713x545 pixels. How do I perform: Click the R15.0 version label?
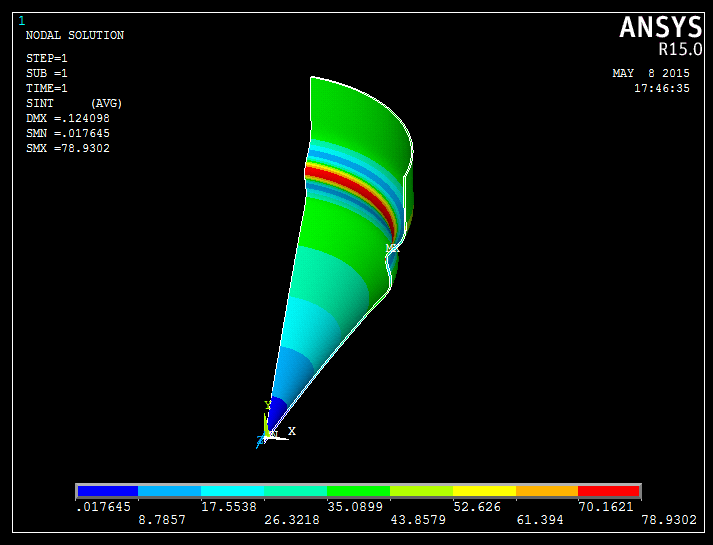click(680, 50)
